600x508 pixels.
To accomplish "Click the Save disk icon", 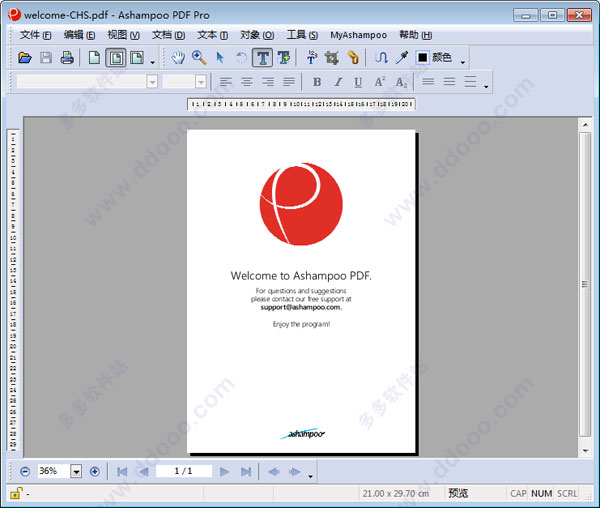I will pyautogui.click(x=46, y=58).
